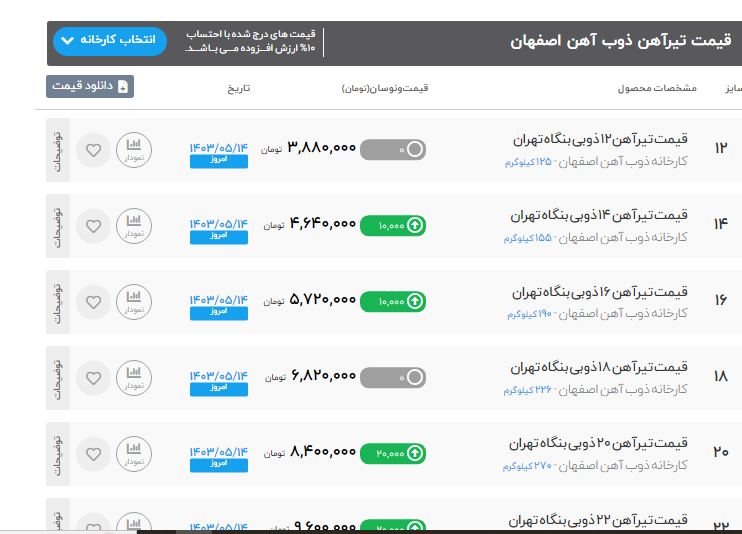Image resolution: width=742 pixels, height=534 pixels.
Task: Open link قیمت تیرآهن 18 ذوبی بنگاه تهران
Action: [599, 367]
